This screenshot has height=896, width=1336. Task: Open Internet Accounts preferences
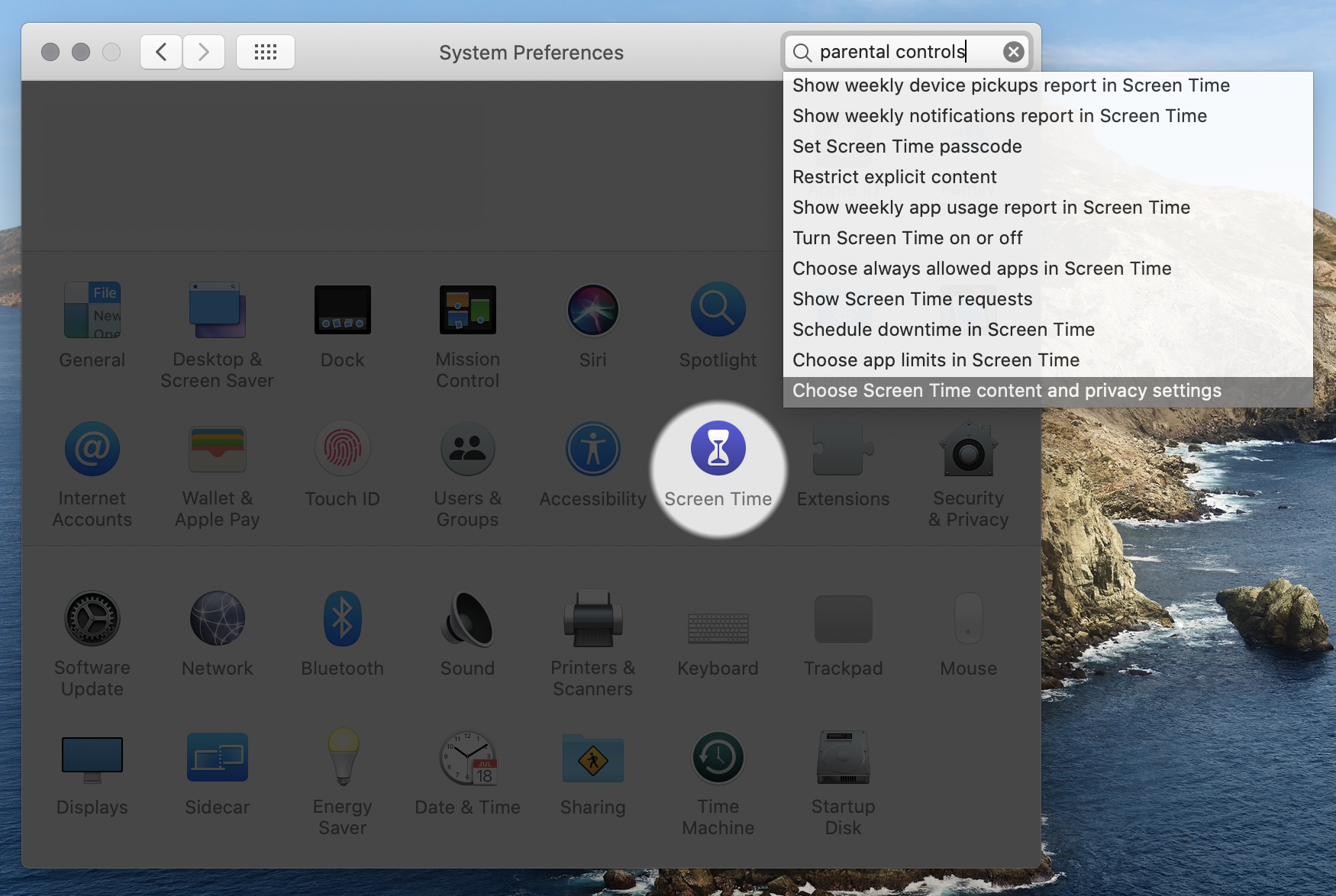click(x=92, y=449)
